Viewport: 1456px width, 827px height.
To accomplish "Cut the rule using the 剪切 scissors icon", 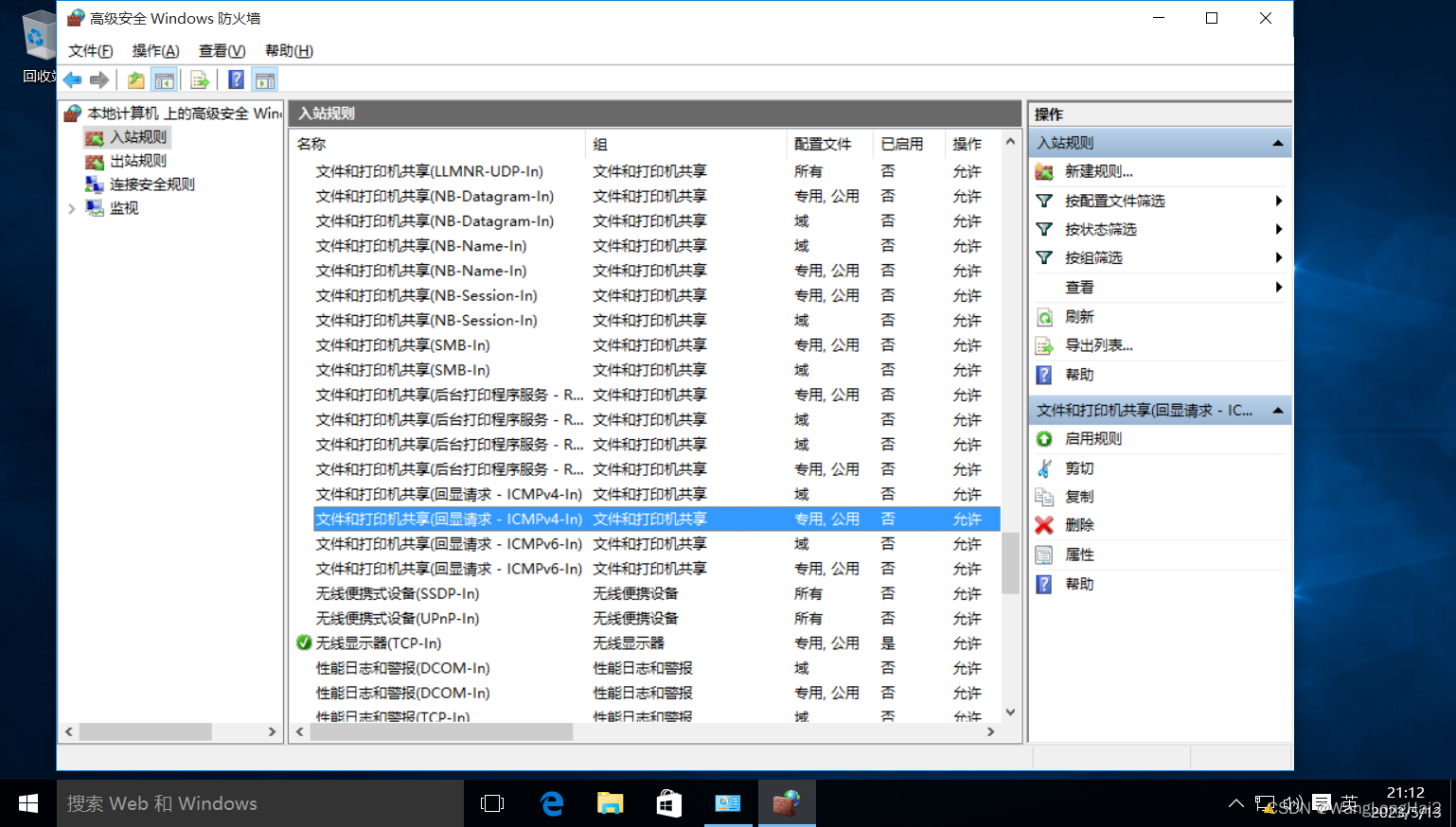I will pos(1045,467).
